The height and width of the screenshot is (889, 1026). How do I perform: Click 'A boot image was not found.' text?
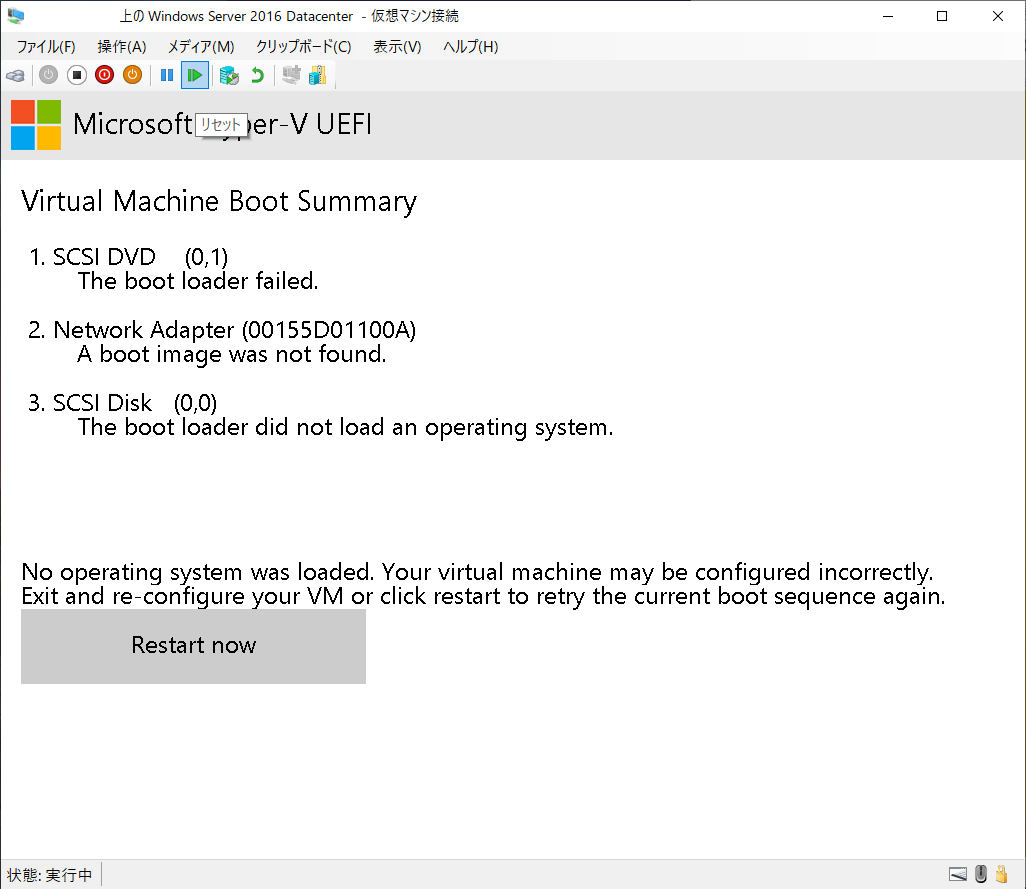(232, 354)
